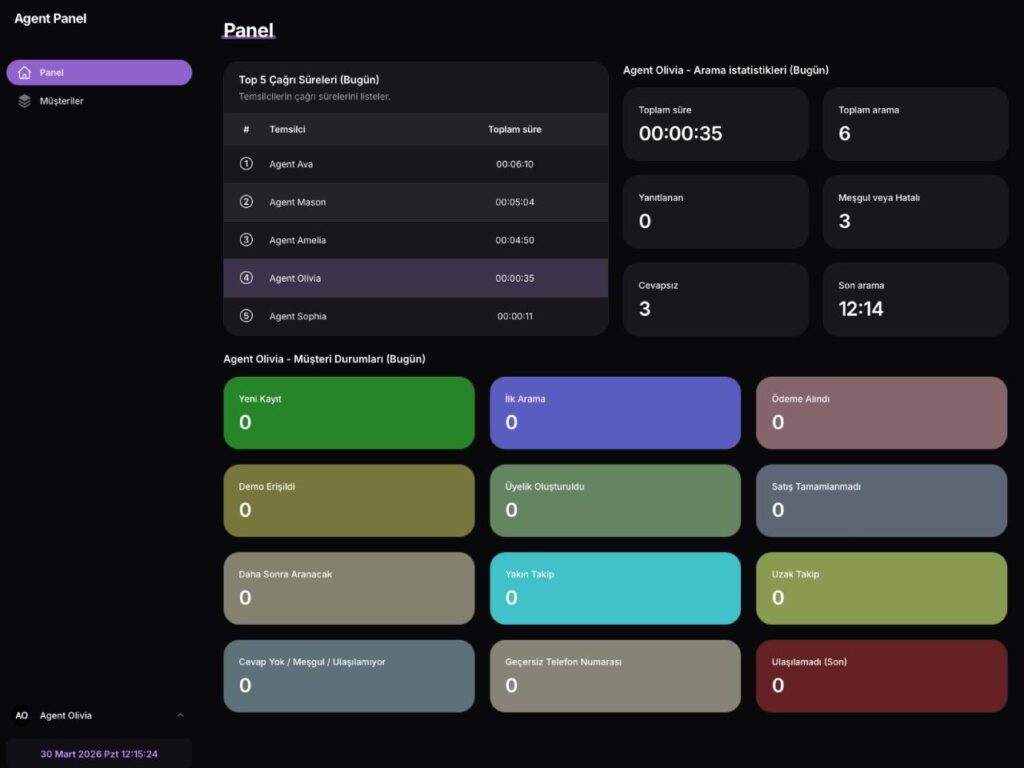Select Agent Amelia name in the table
This screenshot has width=1024, height=768.
[x=298, y=240]
